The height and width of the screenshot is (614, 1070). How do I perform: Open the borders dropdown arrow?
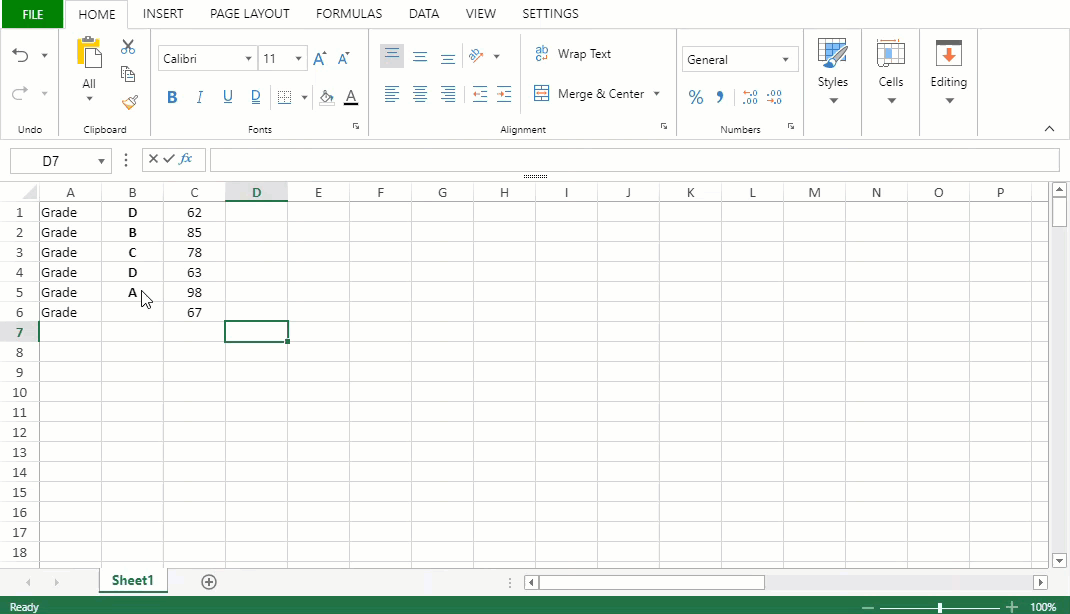304,98
